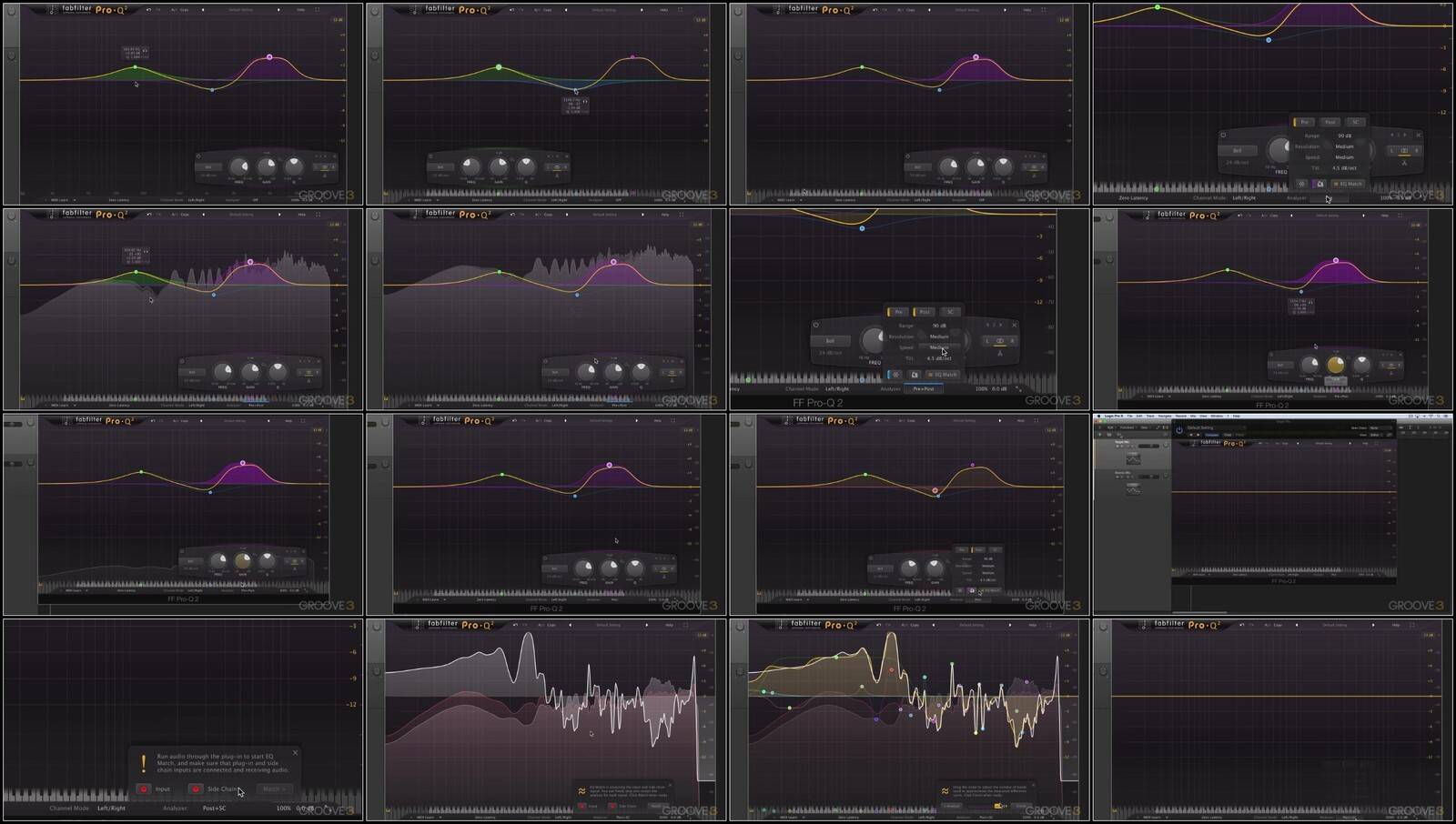Click blue band dot in Pre+Post zoomed frame

pyautogui.click(x=862, y=228)
